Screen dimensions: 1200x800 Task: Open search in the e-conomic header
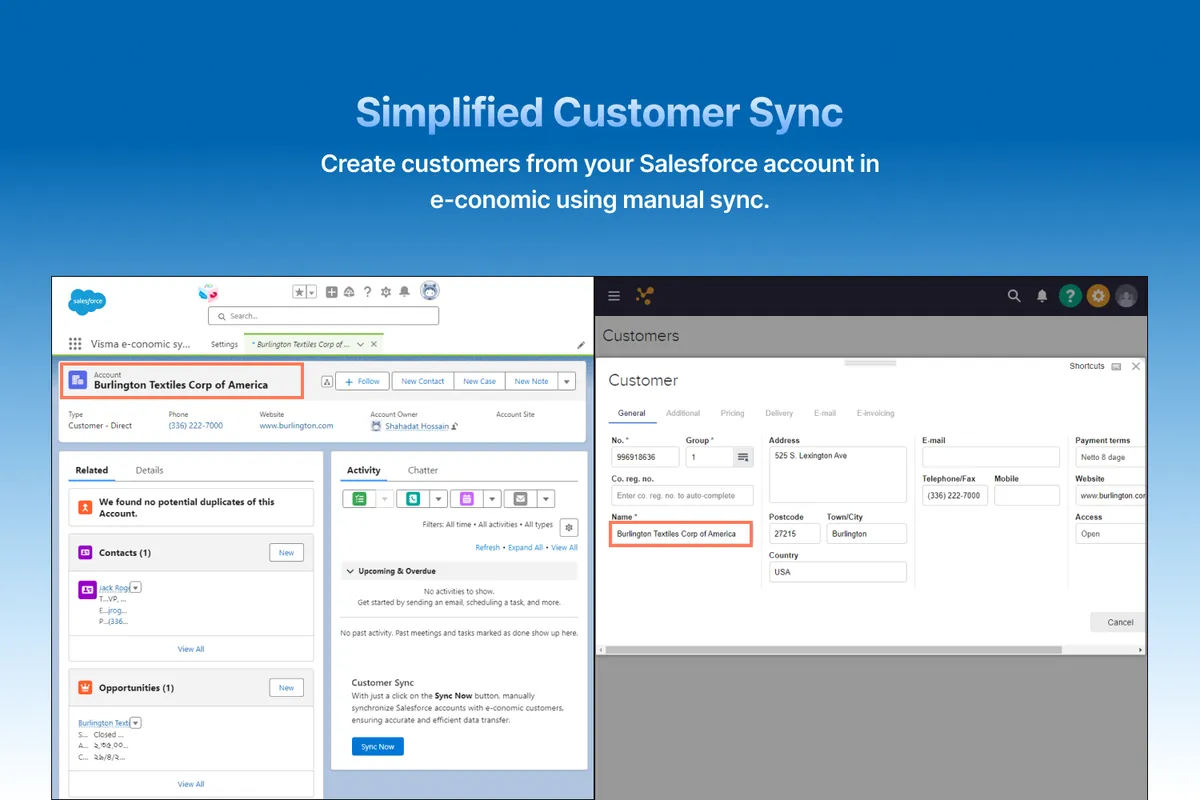click(x=1014, y=296)
